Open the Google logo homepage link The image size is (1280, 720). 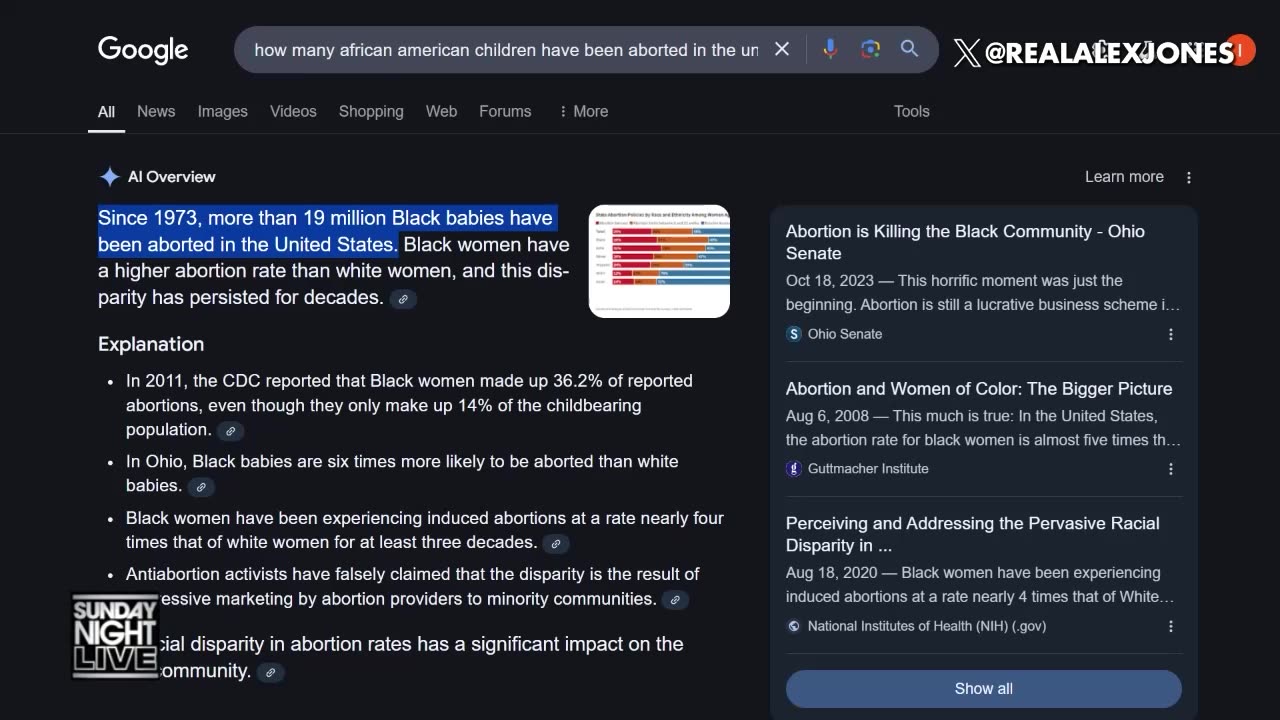(x=143, y=50)
